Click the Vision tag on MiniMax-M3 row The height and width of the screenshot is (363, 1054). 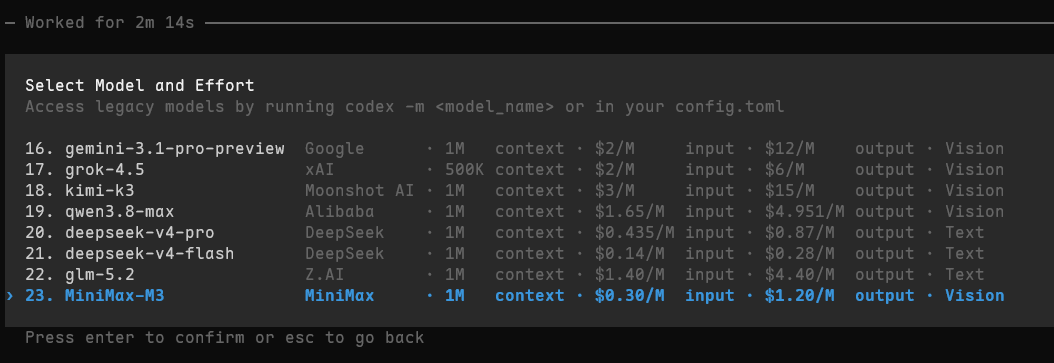coord(975,296)
